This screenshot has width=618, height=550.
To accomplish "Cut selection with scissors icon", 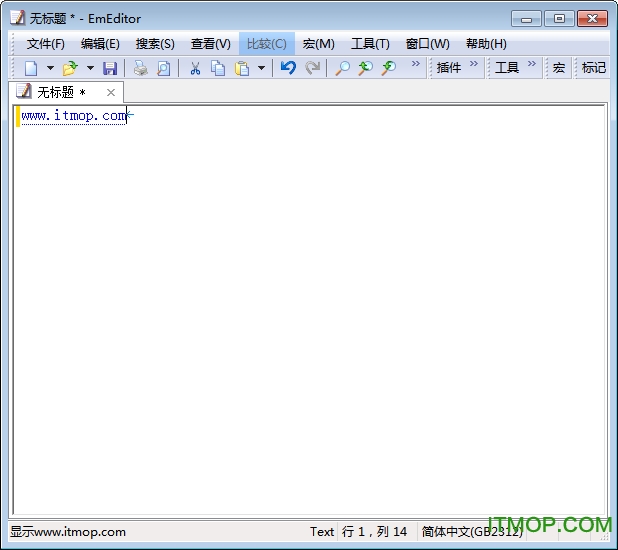I will click(x=195, y=68).
